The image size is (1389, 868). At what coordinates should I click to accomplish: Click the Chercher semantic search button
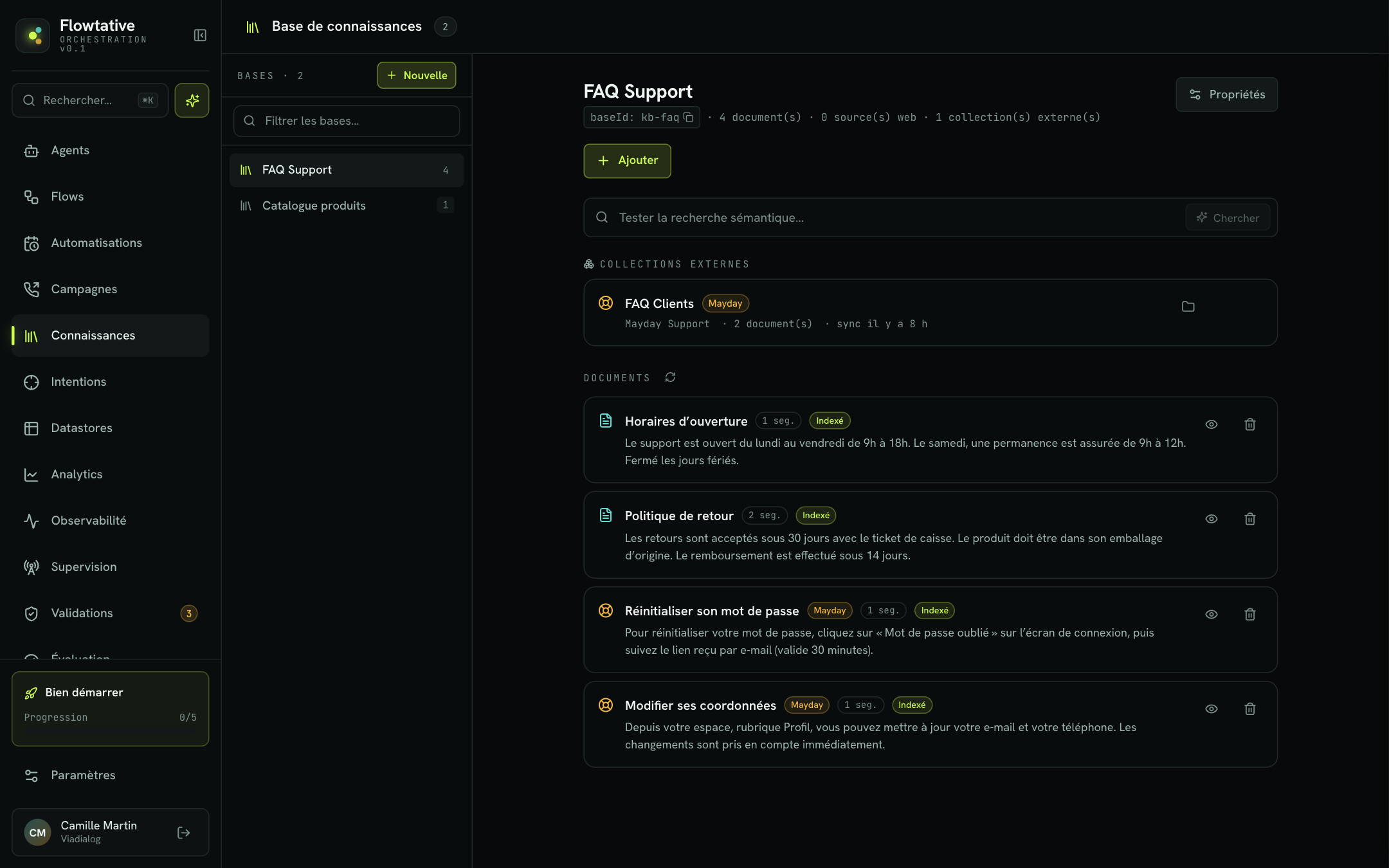(x=1227, y=218)
